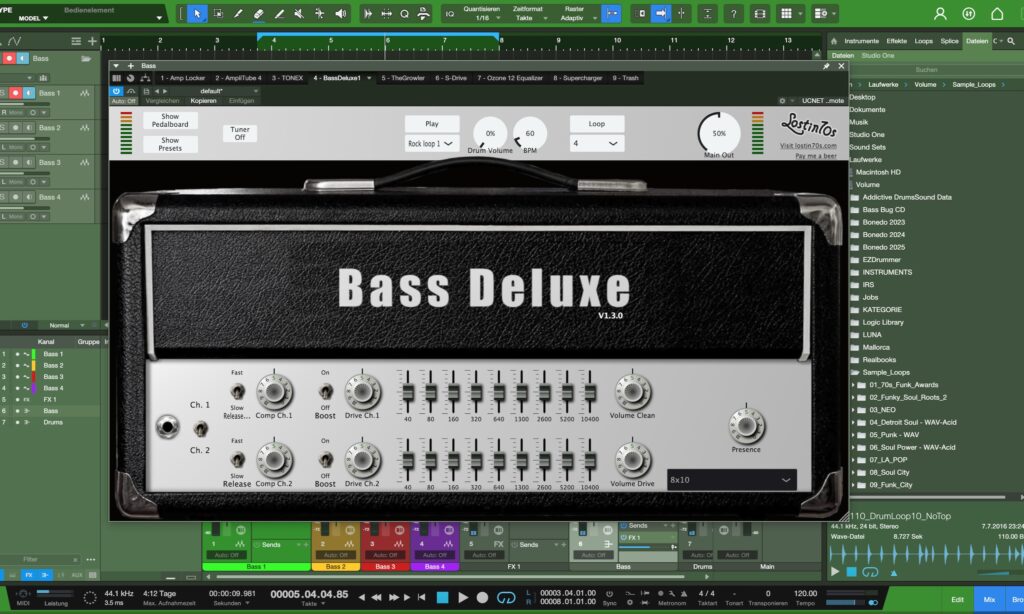Activate the Mute tool in the toolbar
This screenshot has height=614, width=1024.
pyautogui.click(x=298, y=12)
